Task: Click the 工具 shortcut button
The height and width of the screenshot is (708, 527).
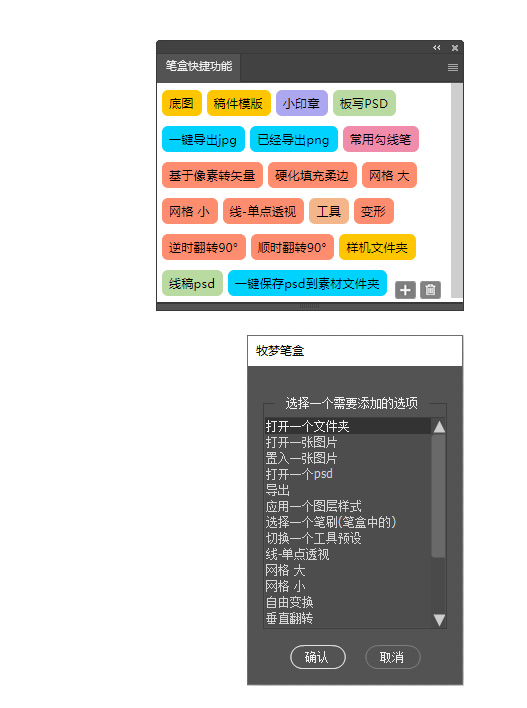Action: tap(329, 211)
